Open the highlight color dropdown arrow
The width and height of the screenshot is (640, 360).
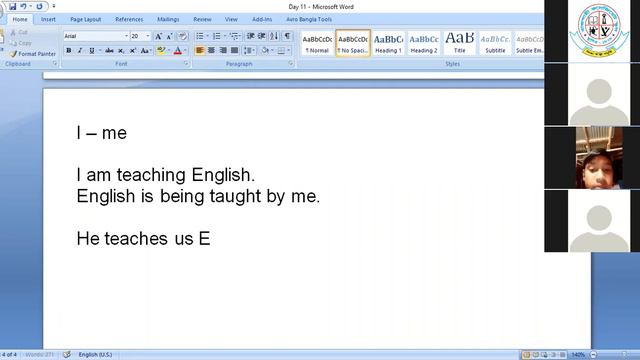[169, 51]
